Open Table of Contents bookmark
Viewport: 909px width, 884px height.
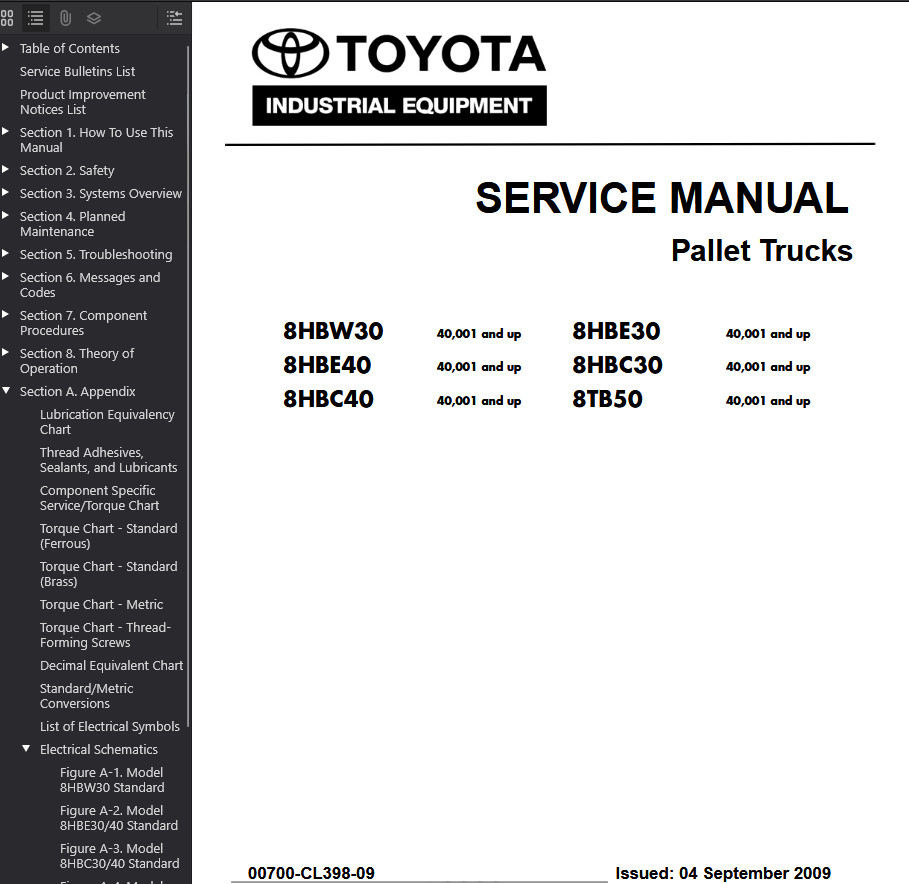70,48
